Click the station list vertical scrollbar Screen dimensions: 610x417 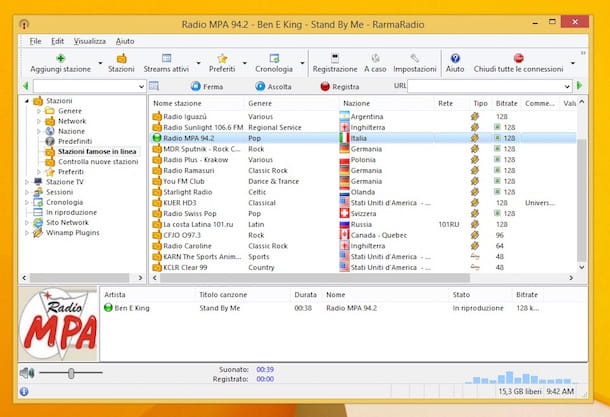582,200
